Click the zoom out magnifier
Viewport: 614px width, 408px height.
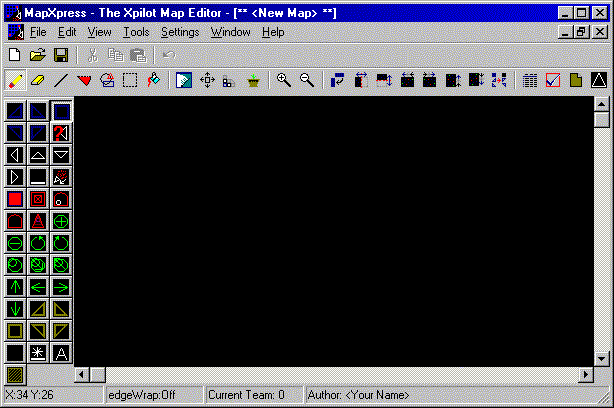307,81
